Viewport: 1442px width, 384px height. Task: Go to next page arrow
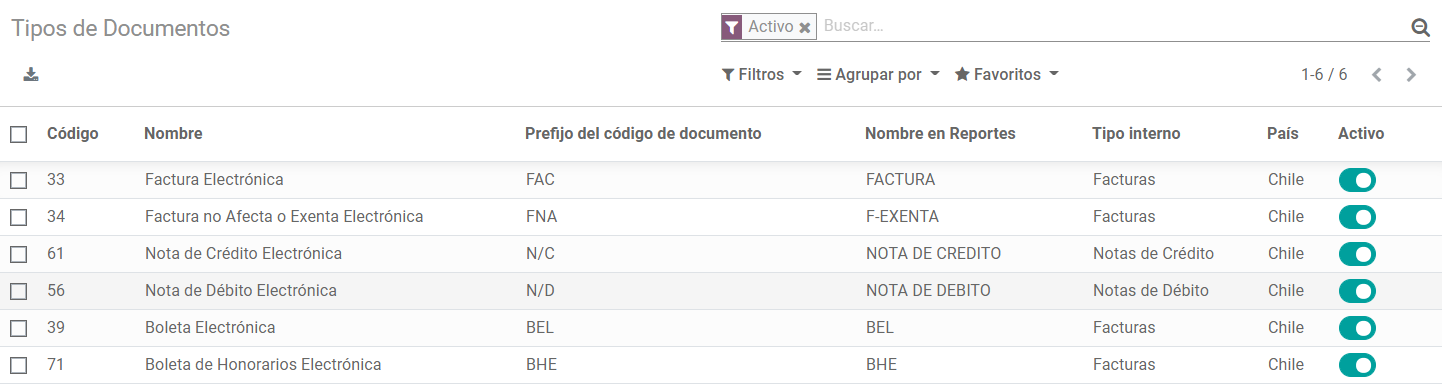tap(1411, 75)
